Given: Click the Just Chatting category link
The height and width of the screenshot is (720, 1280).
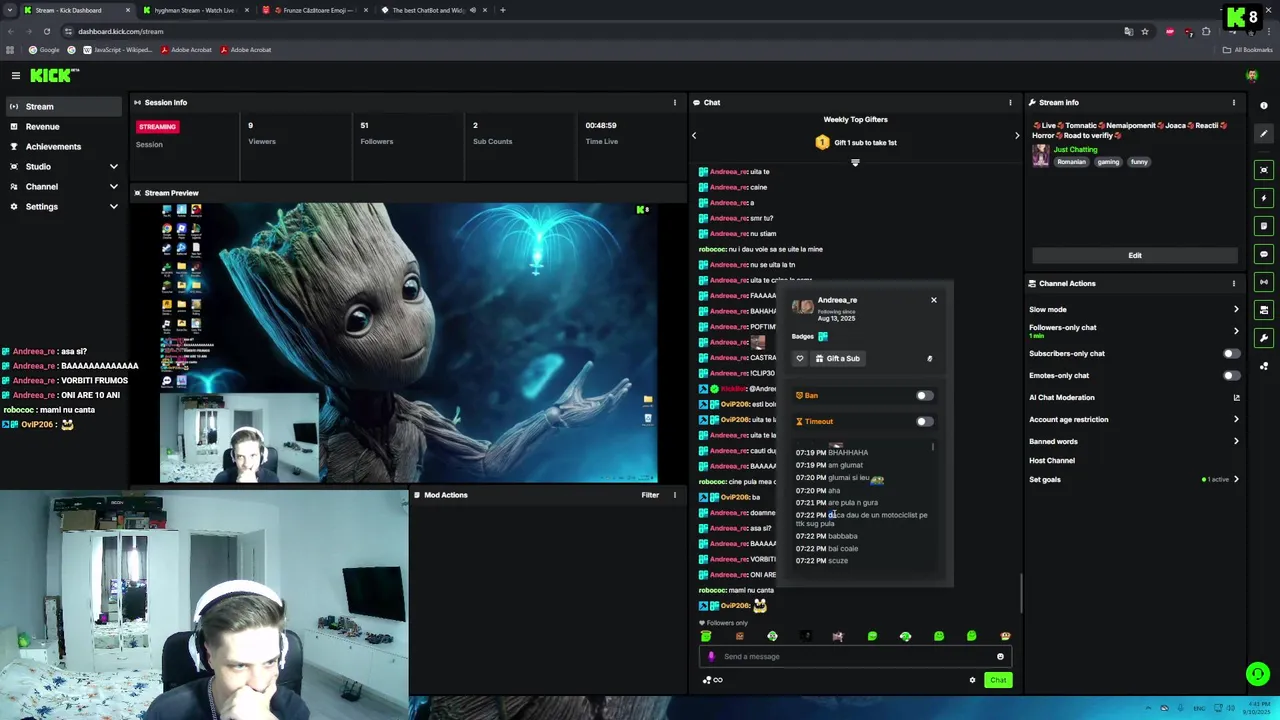Looking at the screenshot, I should point(1075,149).
